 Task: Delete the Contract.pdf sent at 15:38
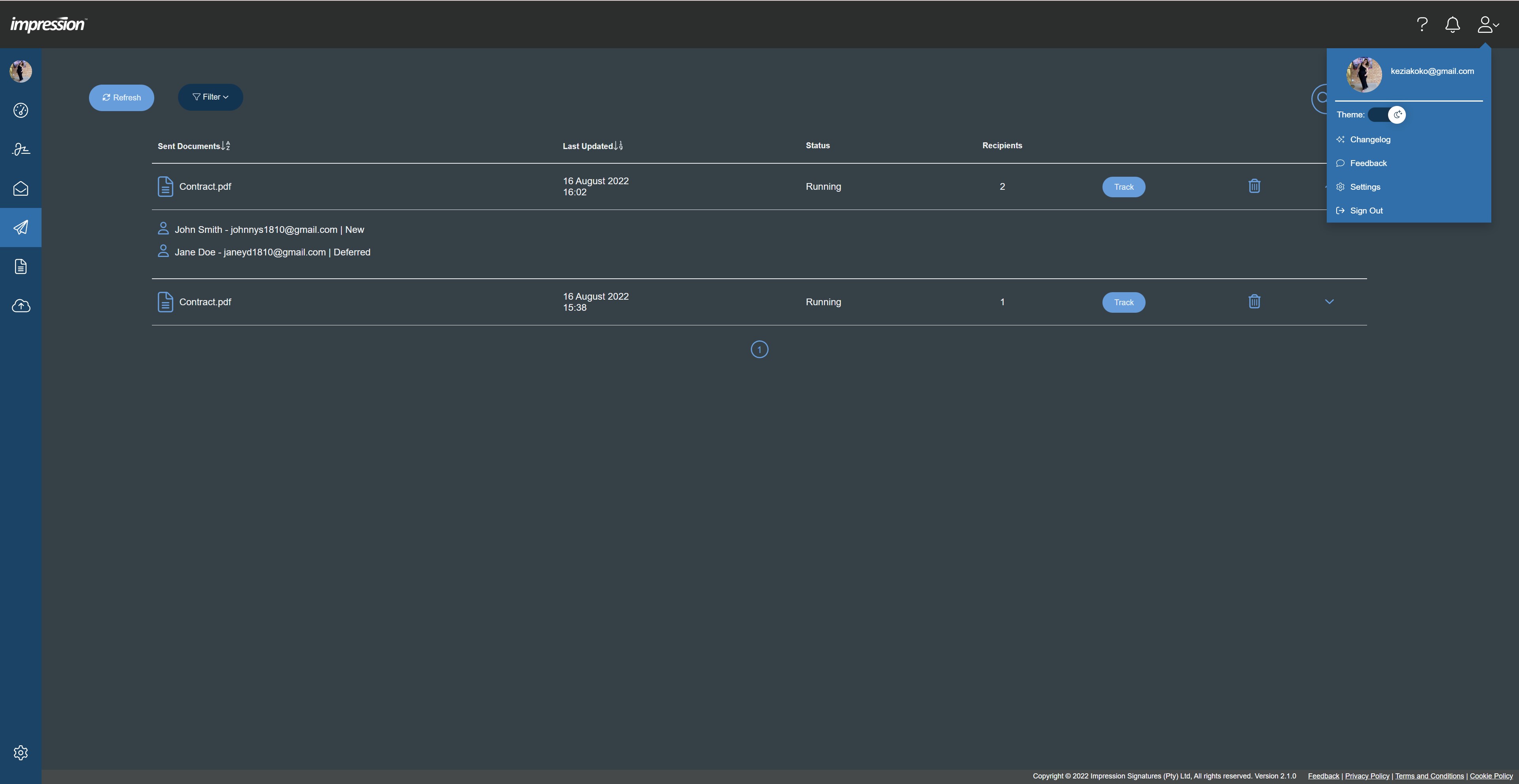(1254, 301)
